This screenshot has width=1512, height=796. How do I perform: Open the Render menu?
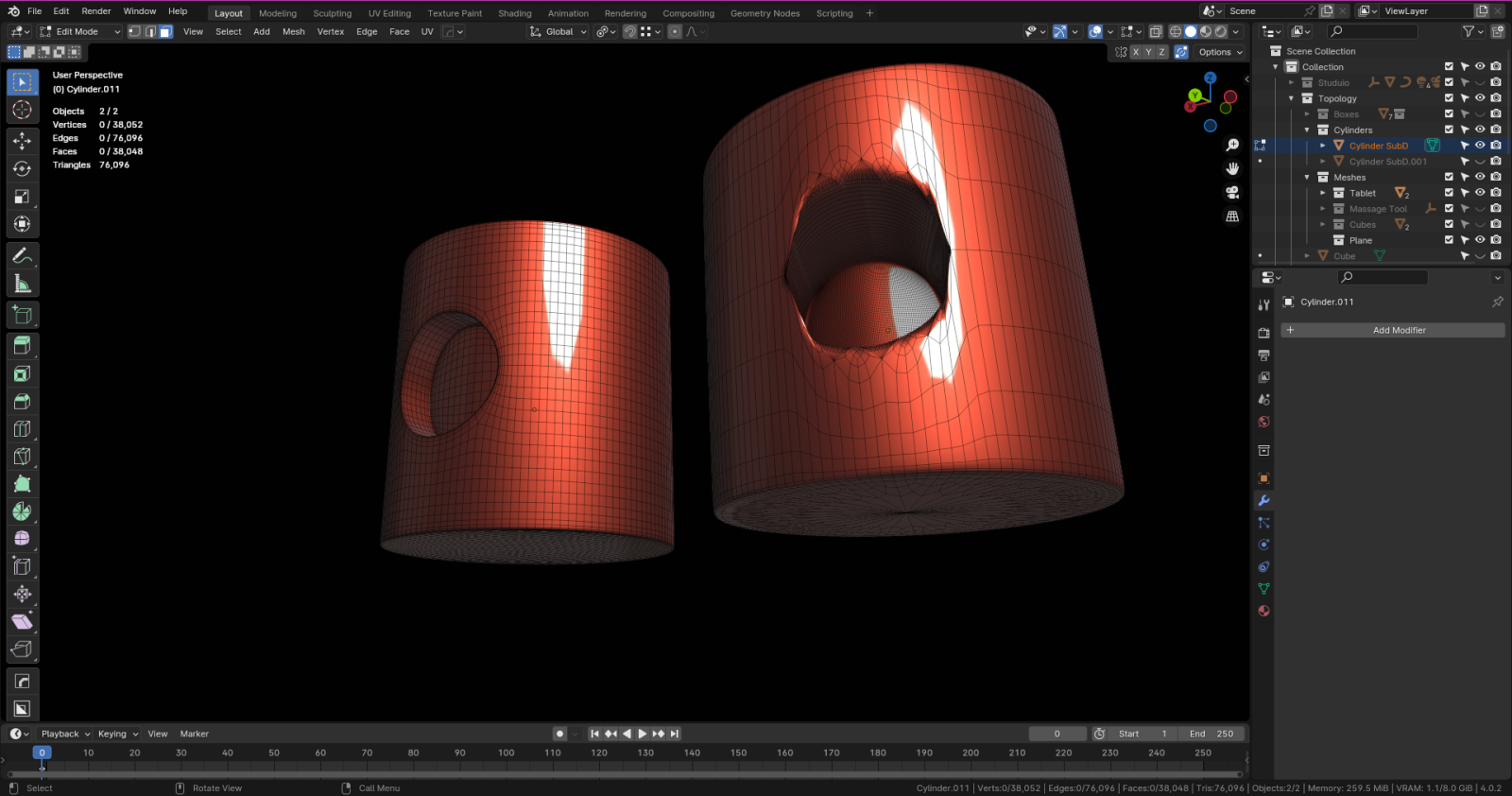tap(96, 11)
